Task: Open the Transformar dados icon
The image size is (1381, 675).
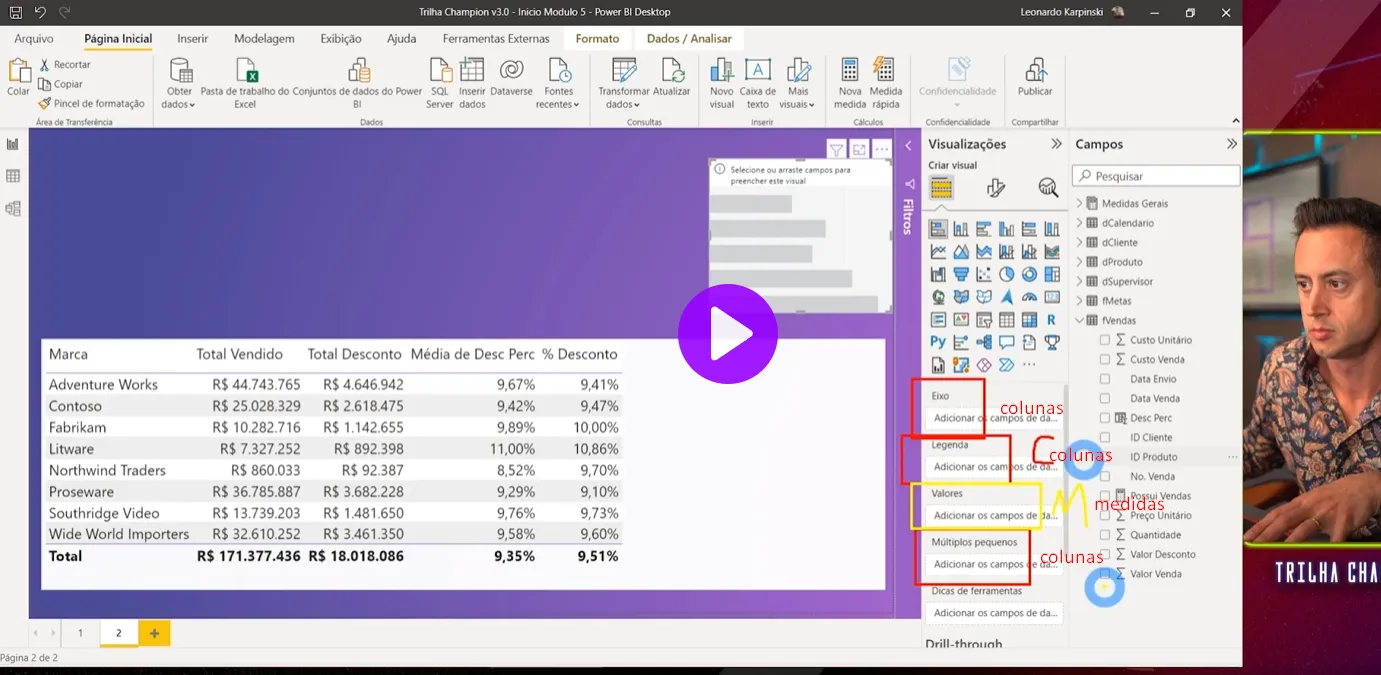Action: pyautogui.click(x=624, y=72)
